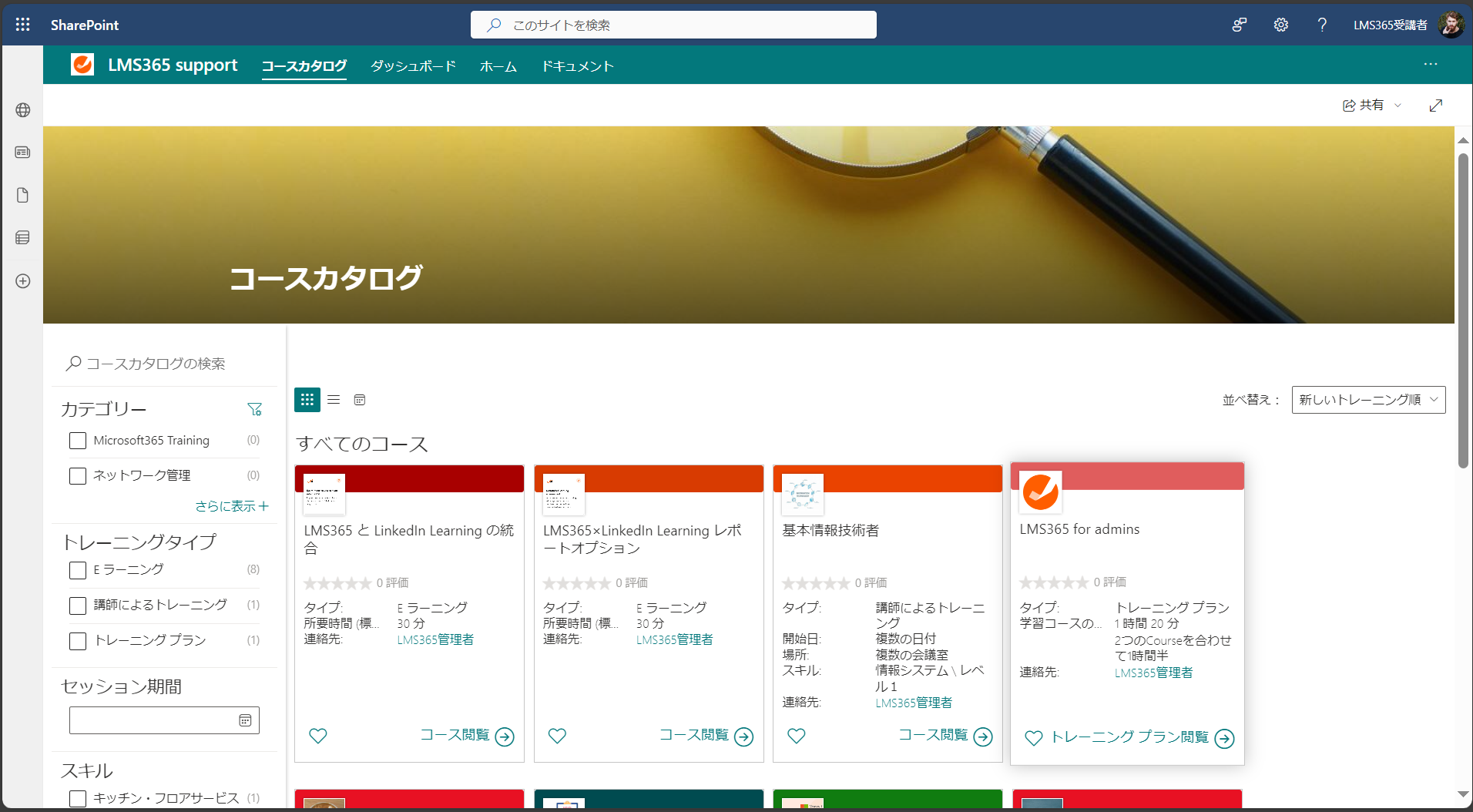Open SharePoint settings gear
This screenshot has width=1473, height=812.
pos(1281,24)
